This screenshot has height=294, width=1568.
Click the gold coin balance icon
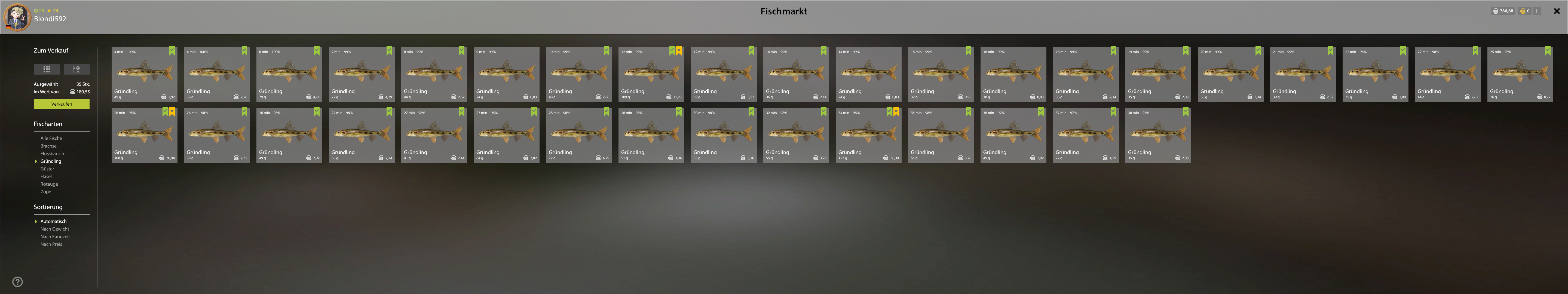1524,11
